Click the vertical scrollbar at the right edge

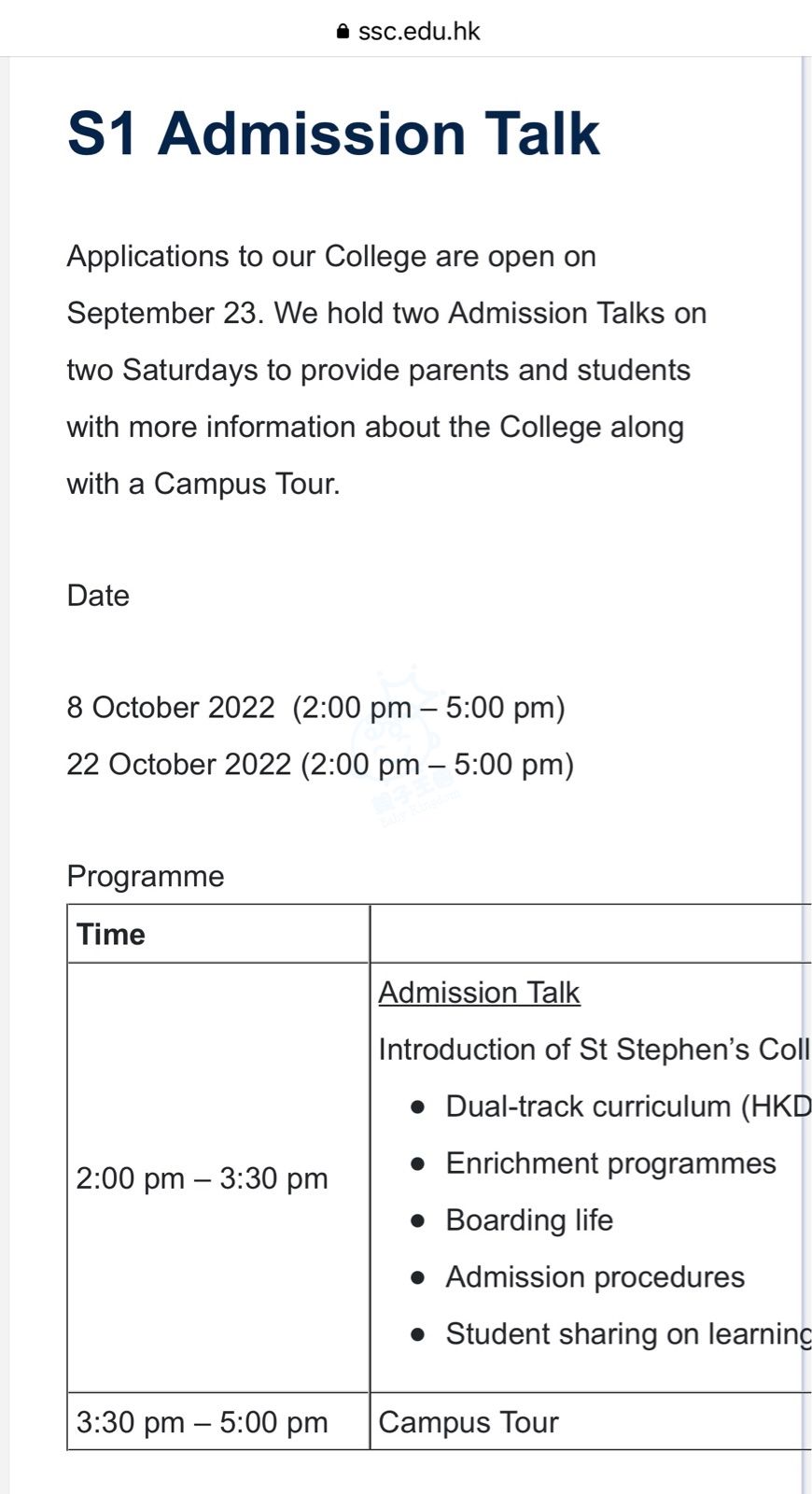[803, 747]
